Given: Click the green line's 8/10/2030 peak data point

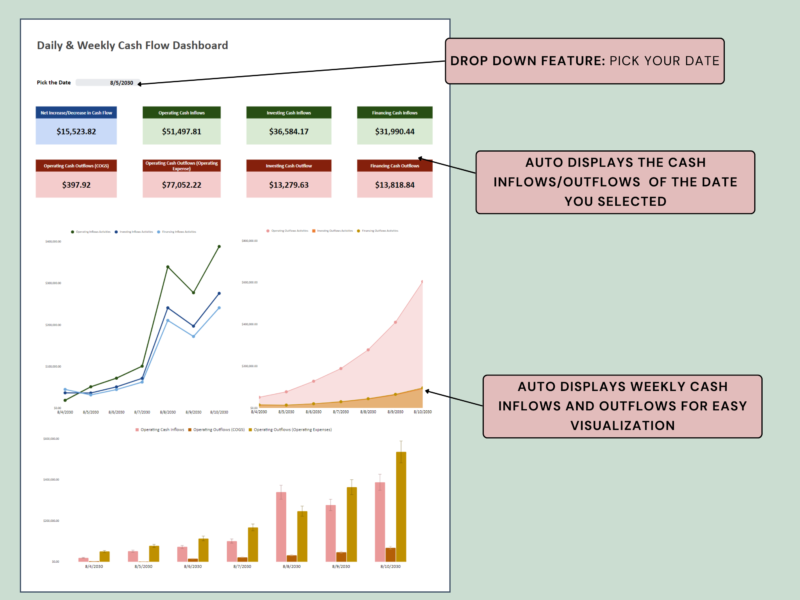Looking at the screenshot, I should [219, 246].
